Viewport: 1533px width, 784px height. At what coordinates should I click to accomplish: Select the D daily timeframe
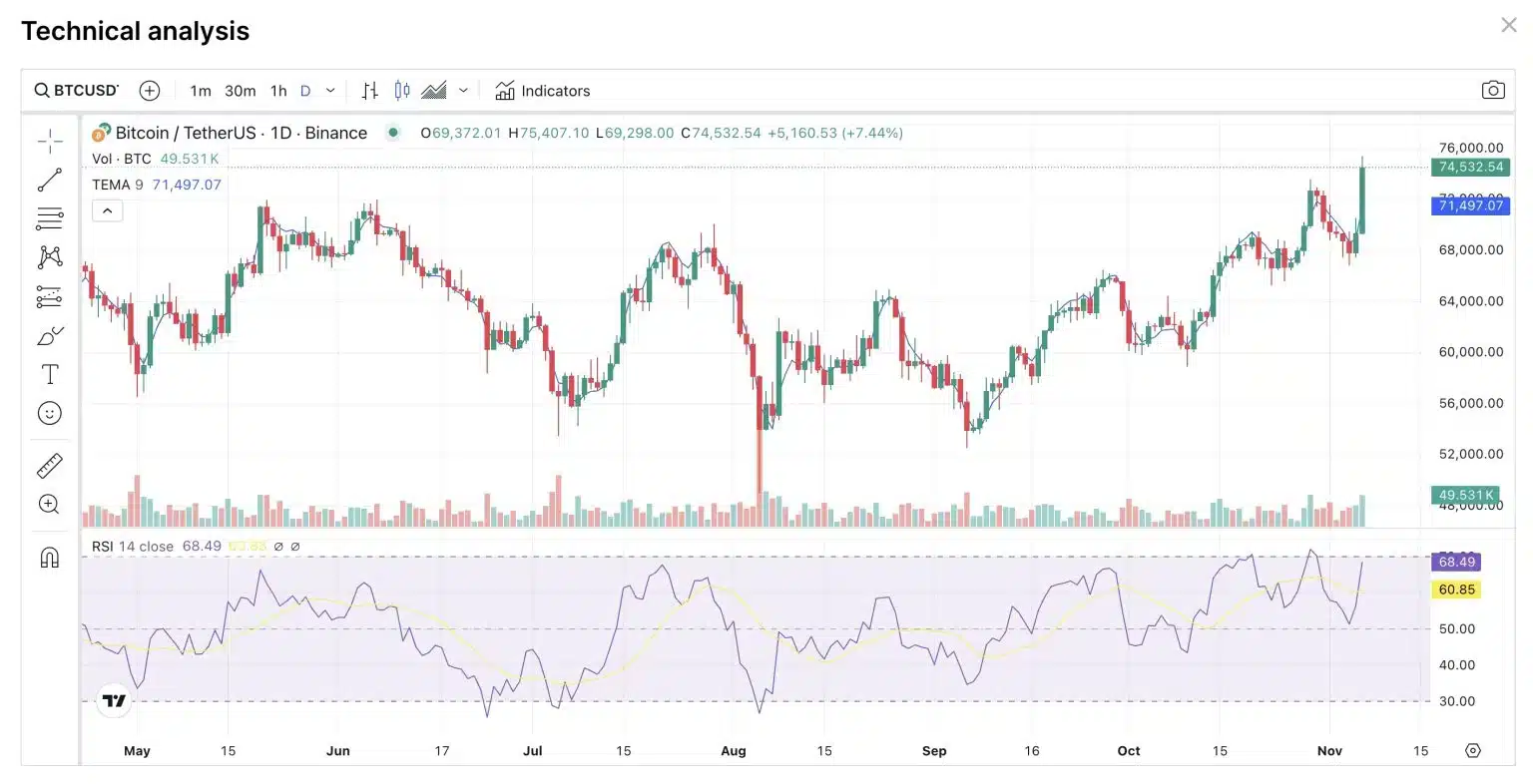coord(305,91)
